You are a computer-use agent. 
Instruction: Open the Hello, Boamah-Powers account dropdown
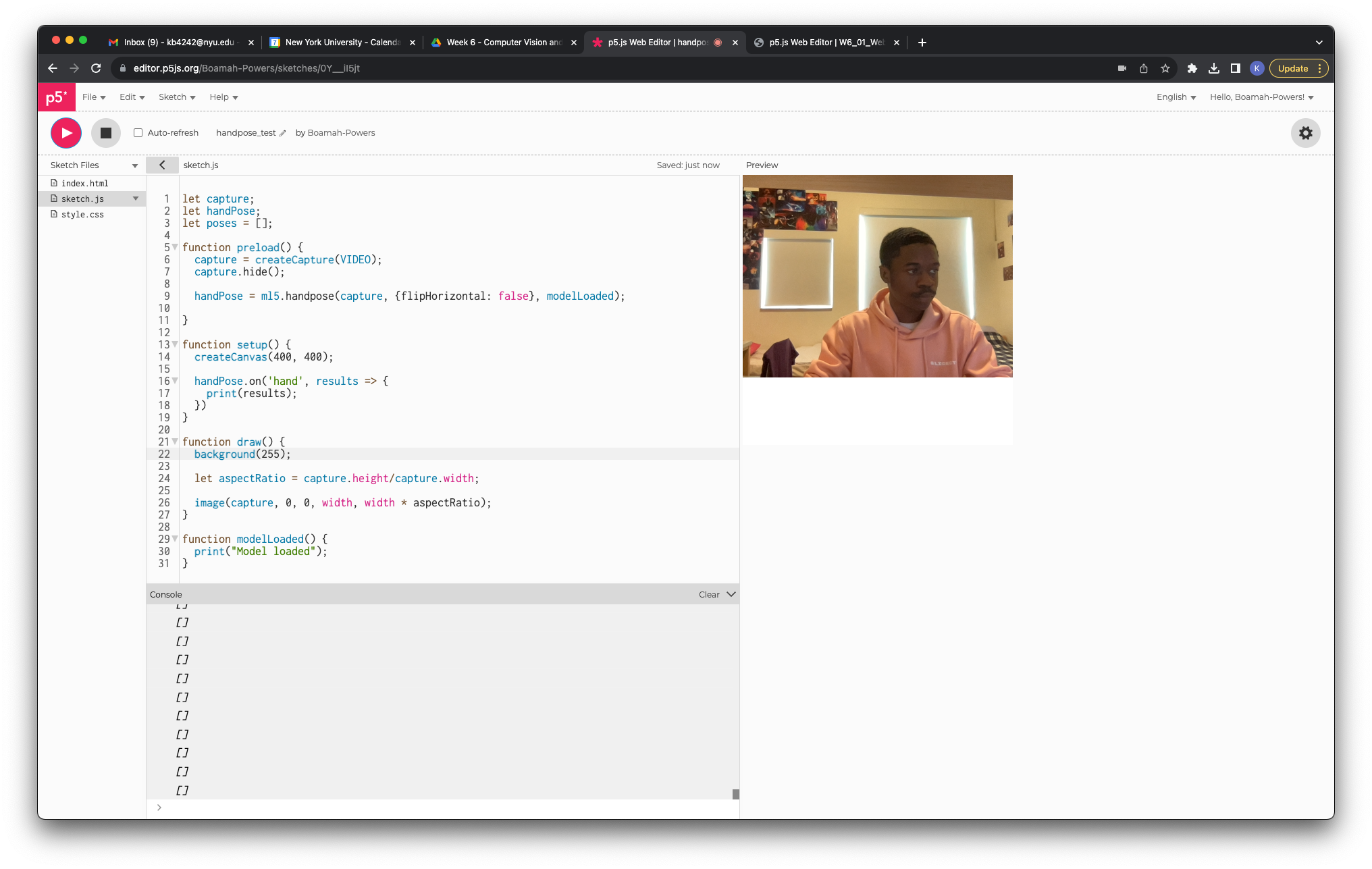click(x=1262, y=97)
